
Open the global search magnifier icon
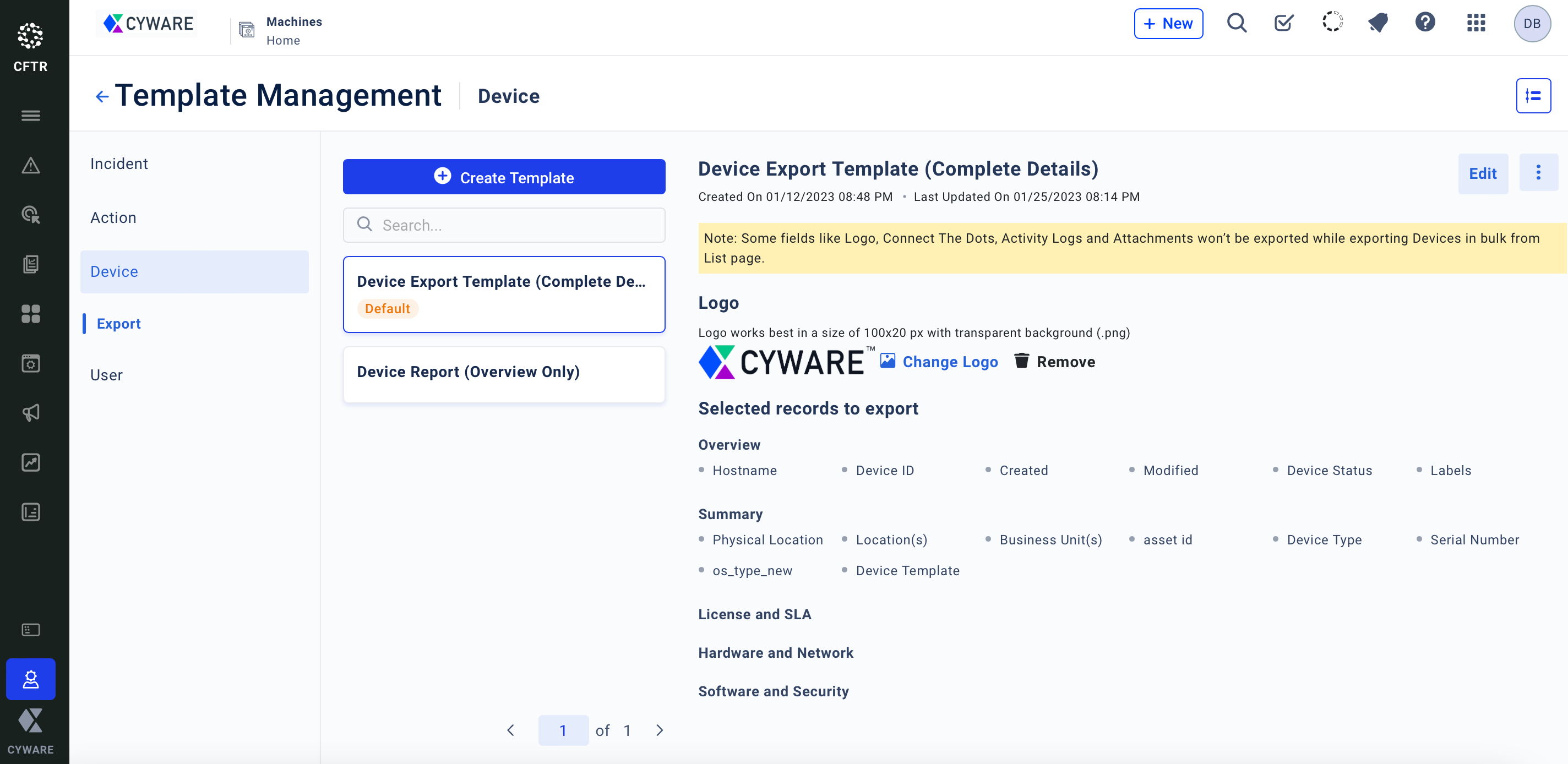click(1236, 23)
